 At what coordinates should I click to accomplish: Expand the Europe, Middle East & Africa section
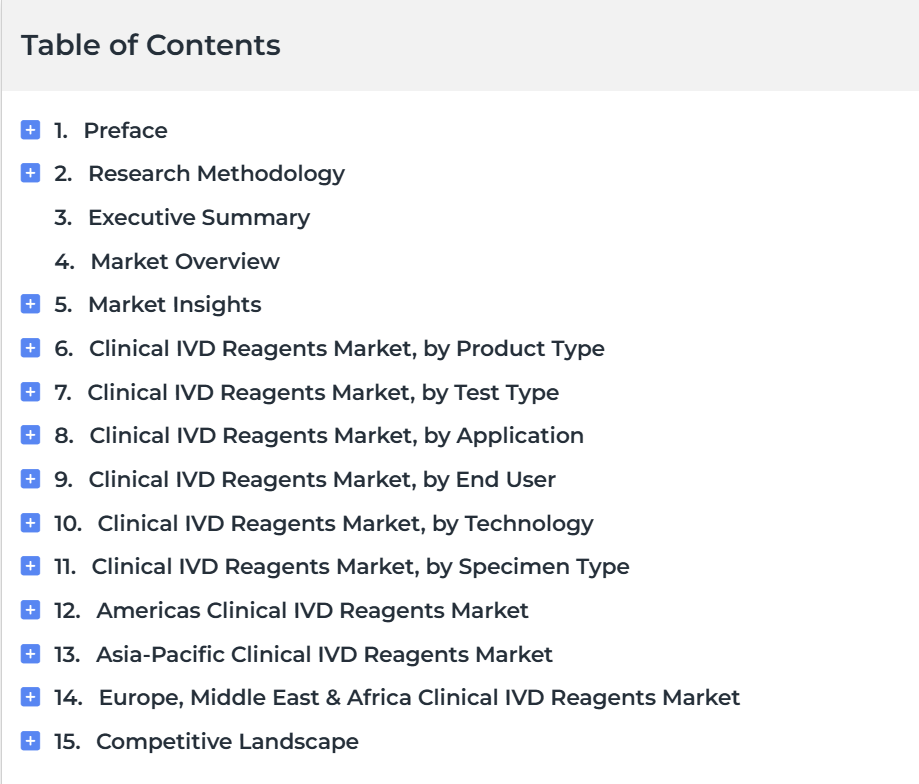[x=30, y=697]
